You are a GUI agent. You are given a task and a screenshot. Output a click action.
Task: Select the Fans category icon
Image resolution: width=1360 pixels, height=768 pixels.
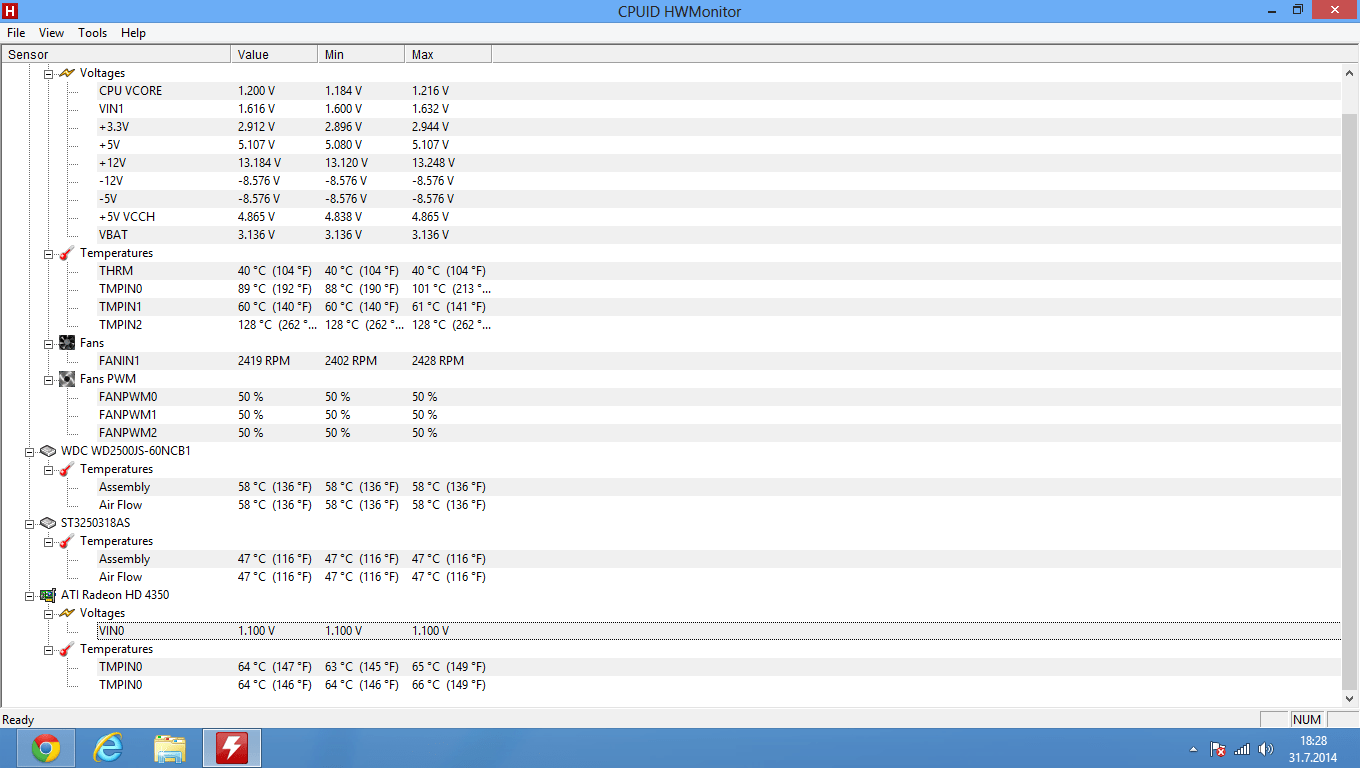pyautogui.click(x=67, y=343)
